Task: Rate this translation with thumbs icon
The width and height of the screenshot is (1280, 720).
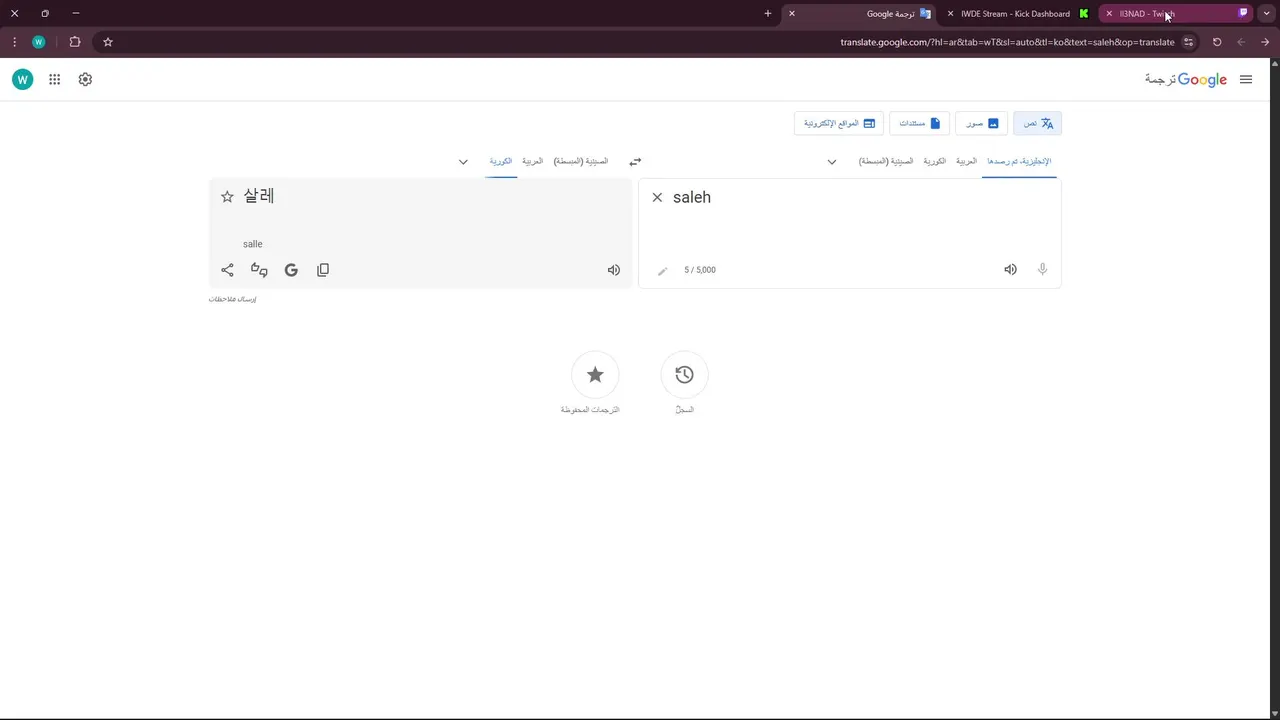Action: [259, 270]
